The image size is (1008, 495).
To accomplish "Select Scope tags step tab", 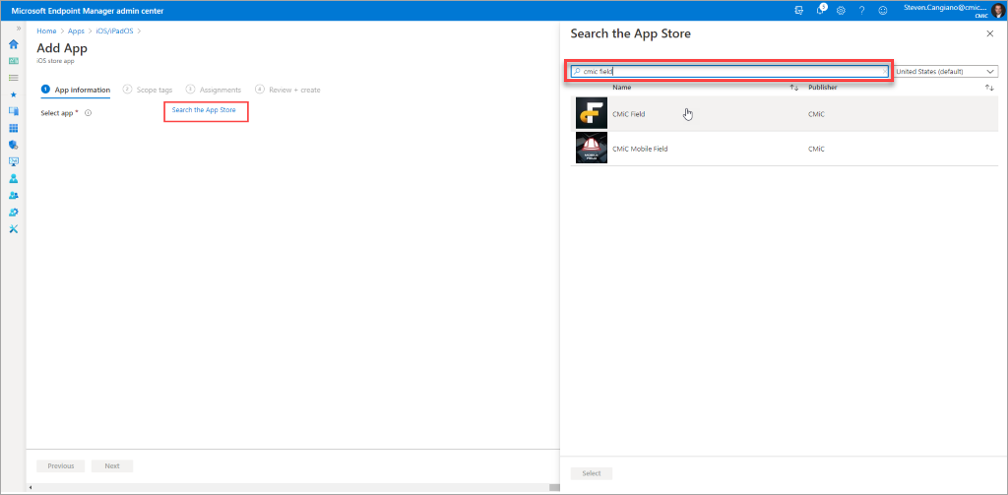I will pyautogui.click(x=147, y=90).
